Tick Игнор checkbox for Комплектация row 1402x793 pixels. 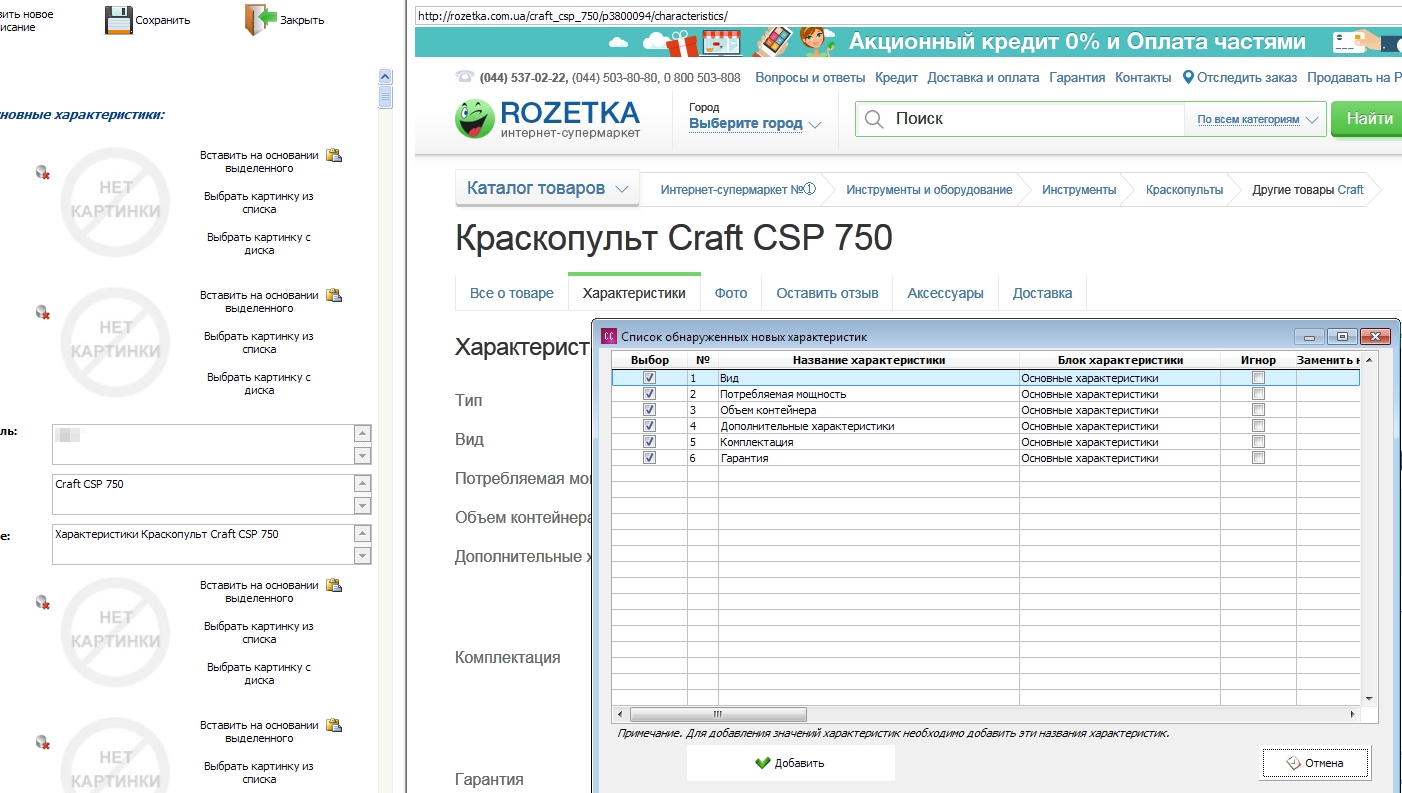pos(1259,442)
